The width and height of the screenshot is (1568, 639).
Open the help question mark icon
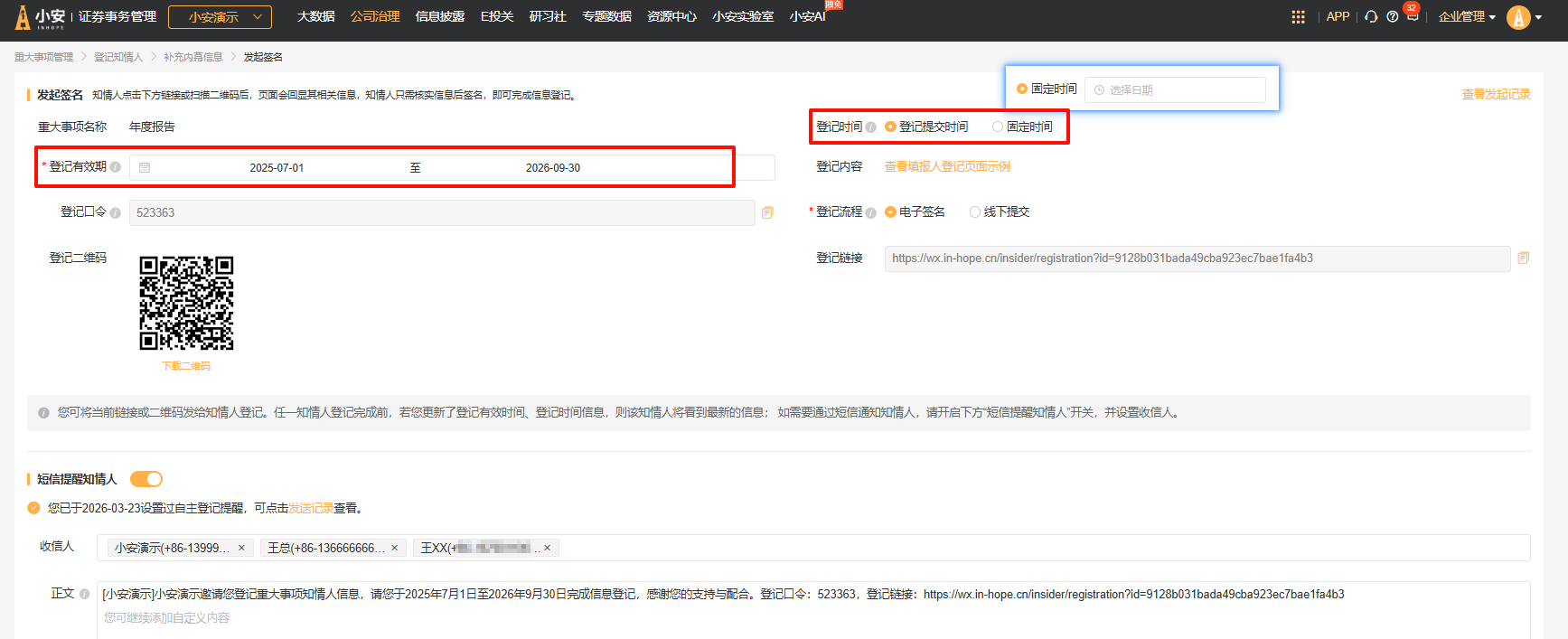1392,17
